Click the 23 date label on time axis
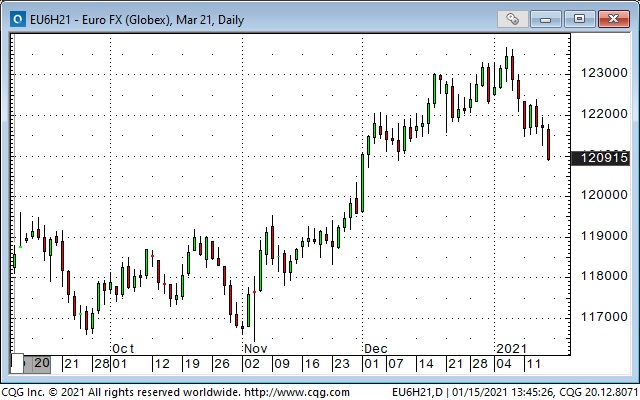Image resolution: width=640 pixels, height=400 pixels. [342, 364]
